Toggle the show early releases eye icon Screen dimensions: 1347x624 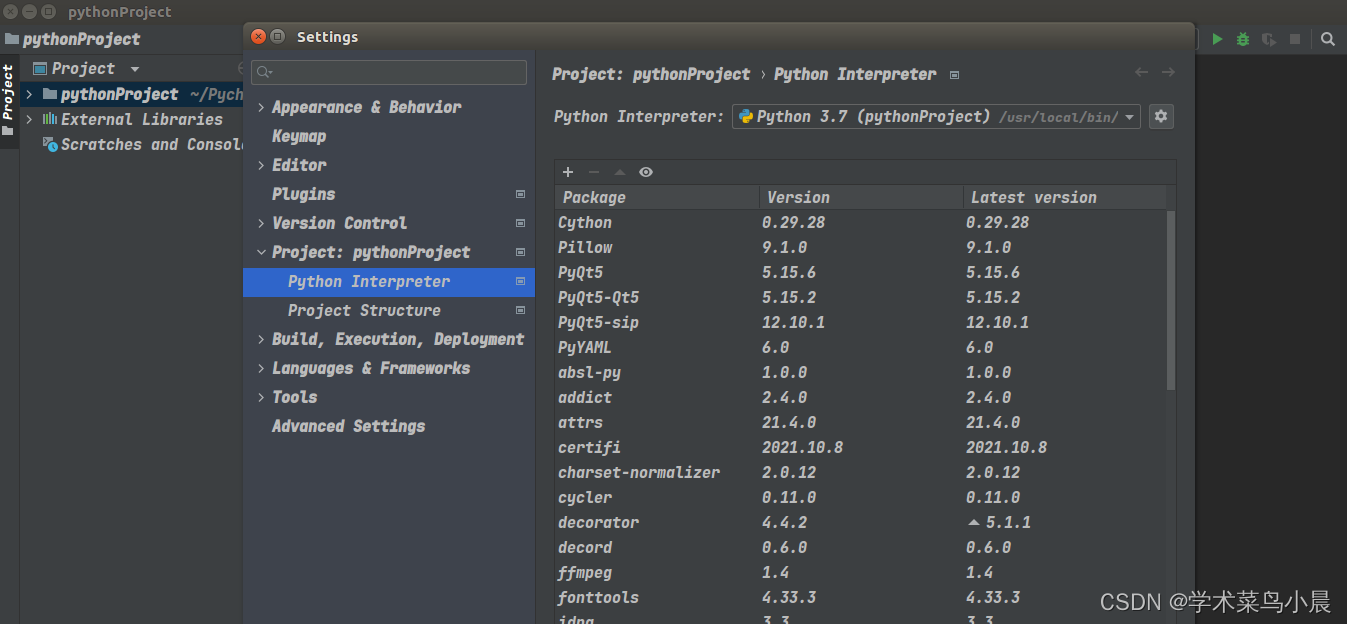click(646, 172)
